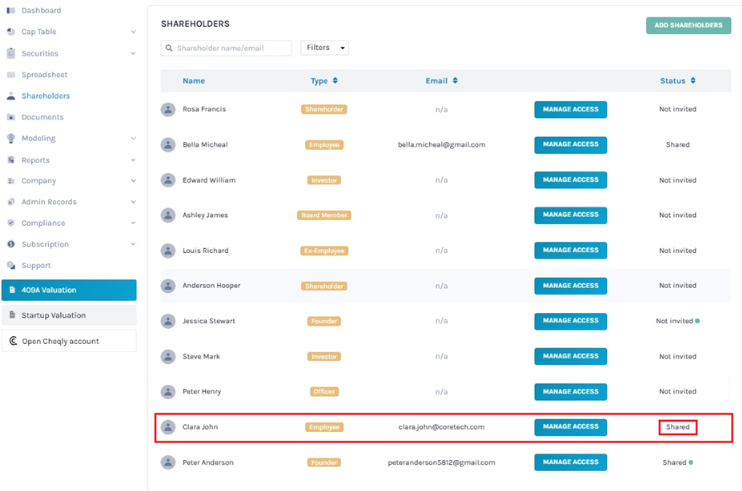Viewport: 742px width, 491px height.
Task: Click Rosa Francis's avatar icon
Action: tap(168, 109)
